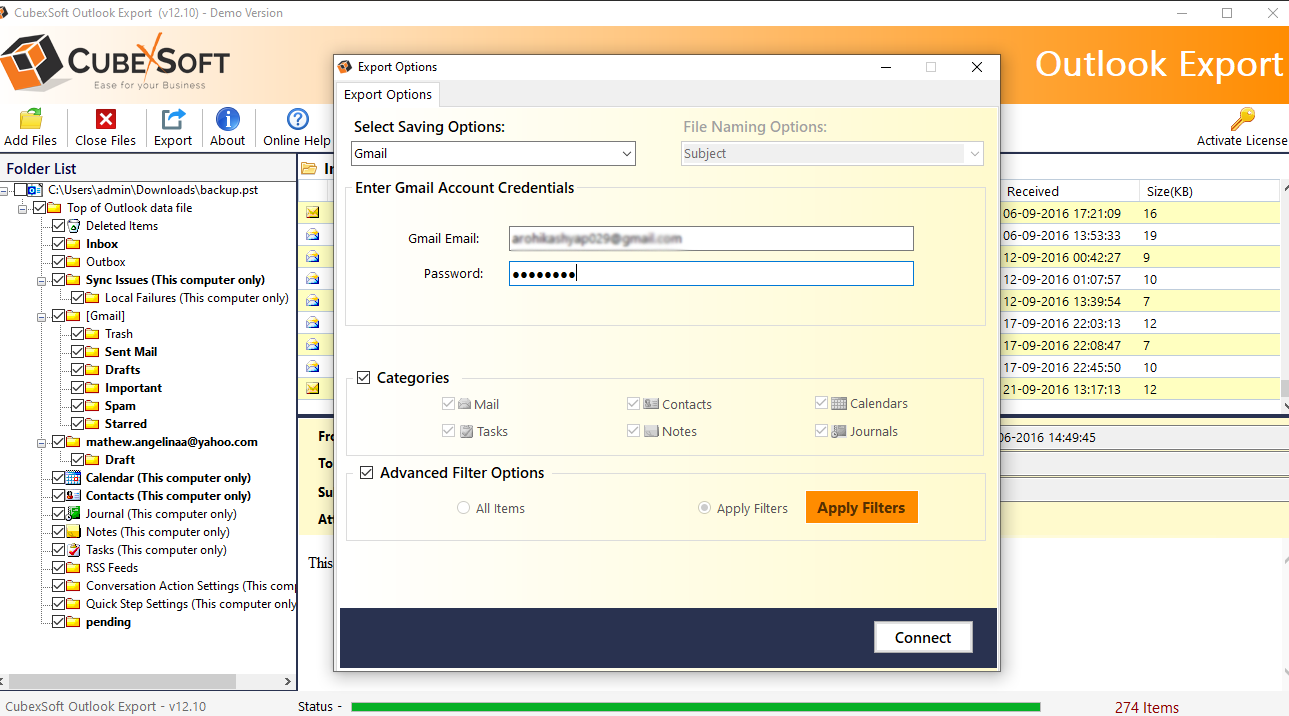Viewport: 1289px width, 716px height.
Task: Collapse the mathew.angelinaa@yahoo.com tree node
Action: point(43,442)
